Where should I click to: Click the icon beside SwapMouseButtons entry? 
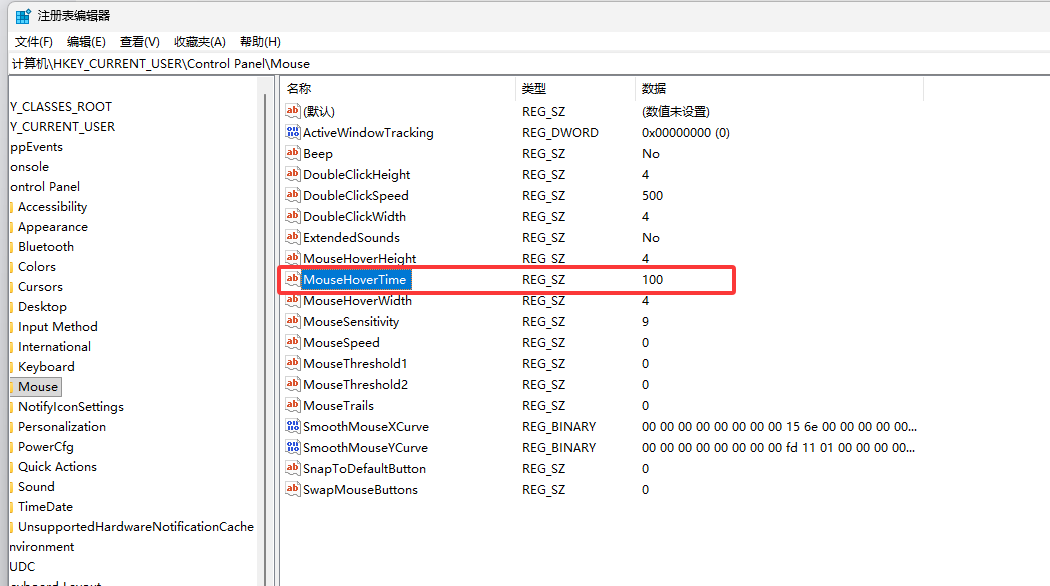293,489
